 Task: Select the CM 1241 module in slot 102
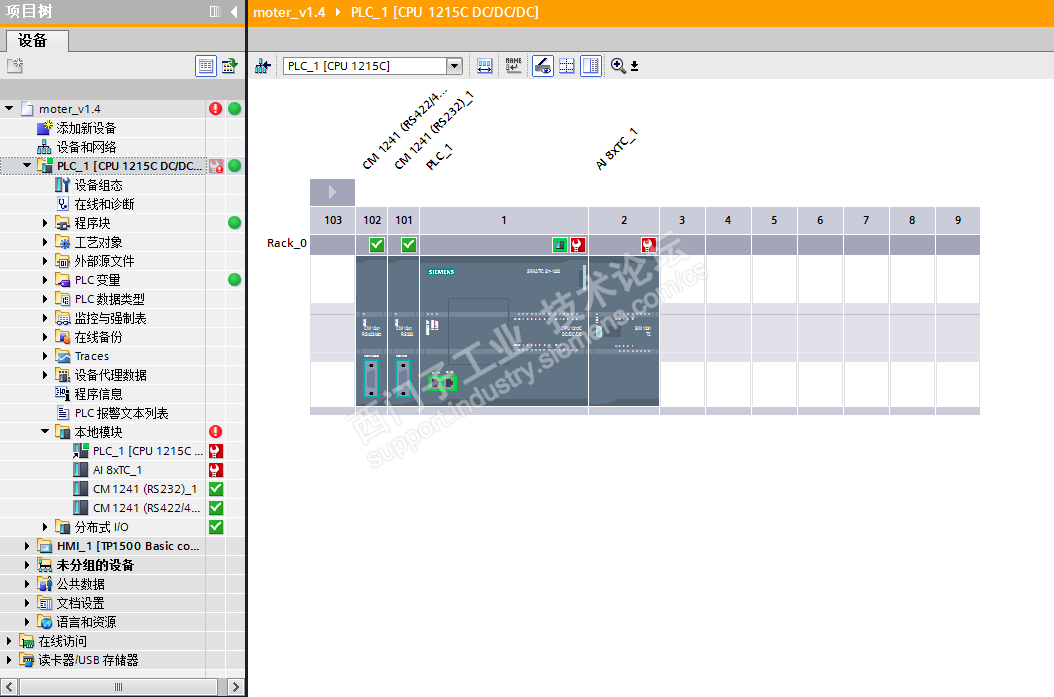(371, 331)
